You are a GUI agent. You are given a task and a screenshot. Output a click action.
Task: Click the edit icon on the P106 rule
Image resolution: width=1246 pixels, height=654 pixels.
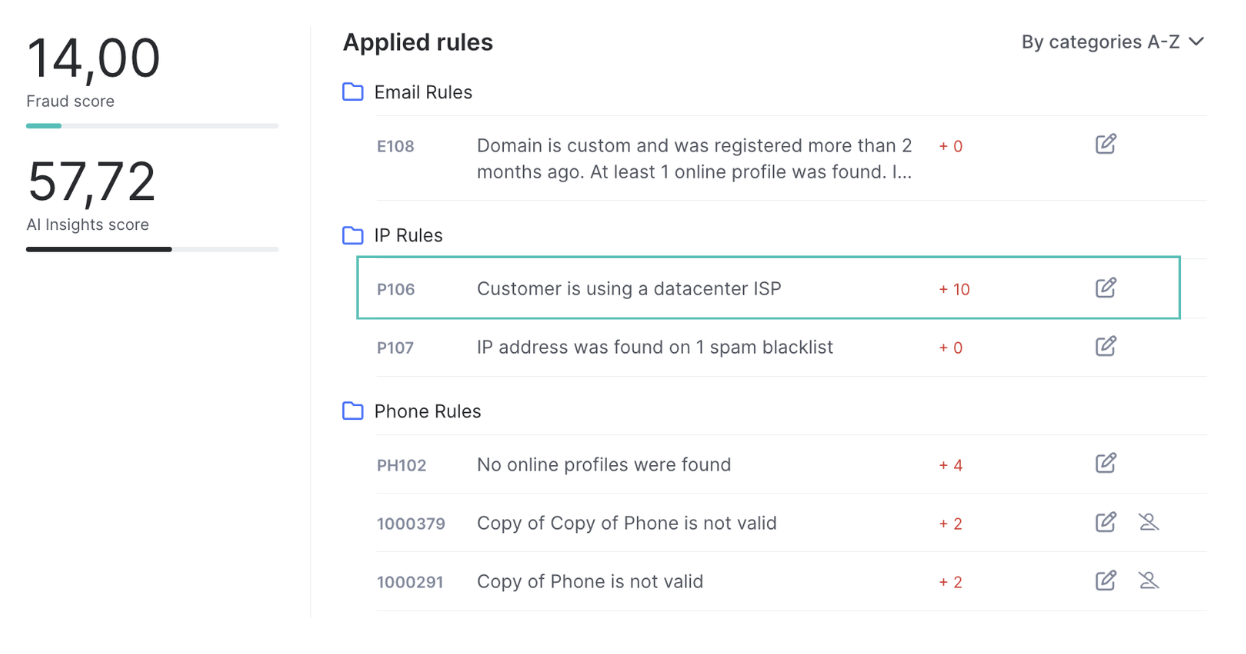[x=1106, y=287]
